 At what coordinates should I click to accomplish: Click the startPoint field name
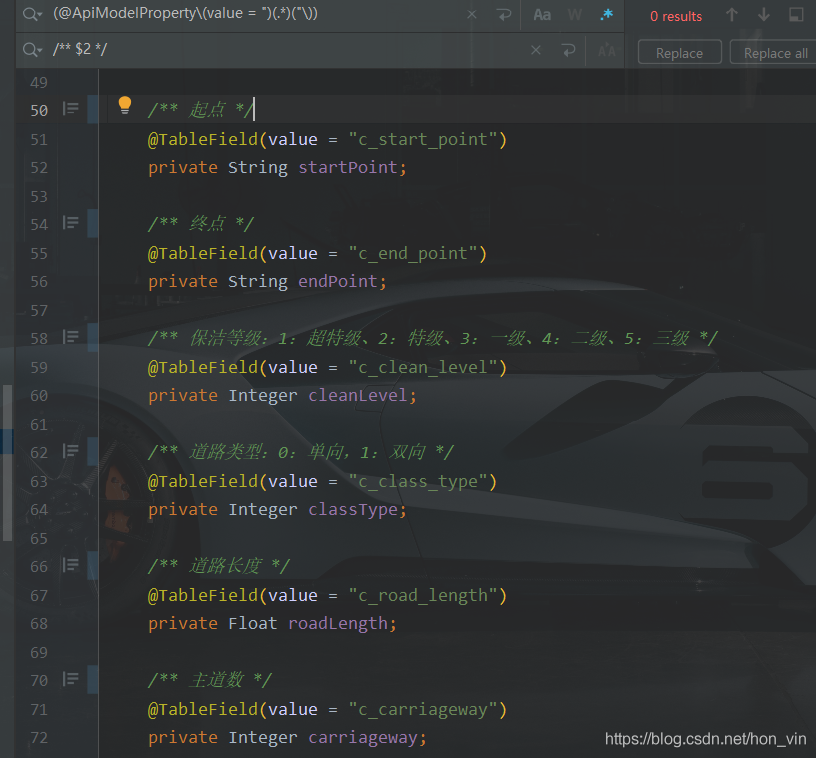347,168
